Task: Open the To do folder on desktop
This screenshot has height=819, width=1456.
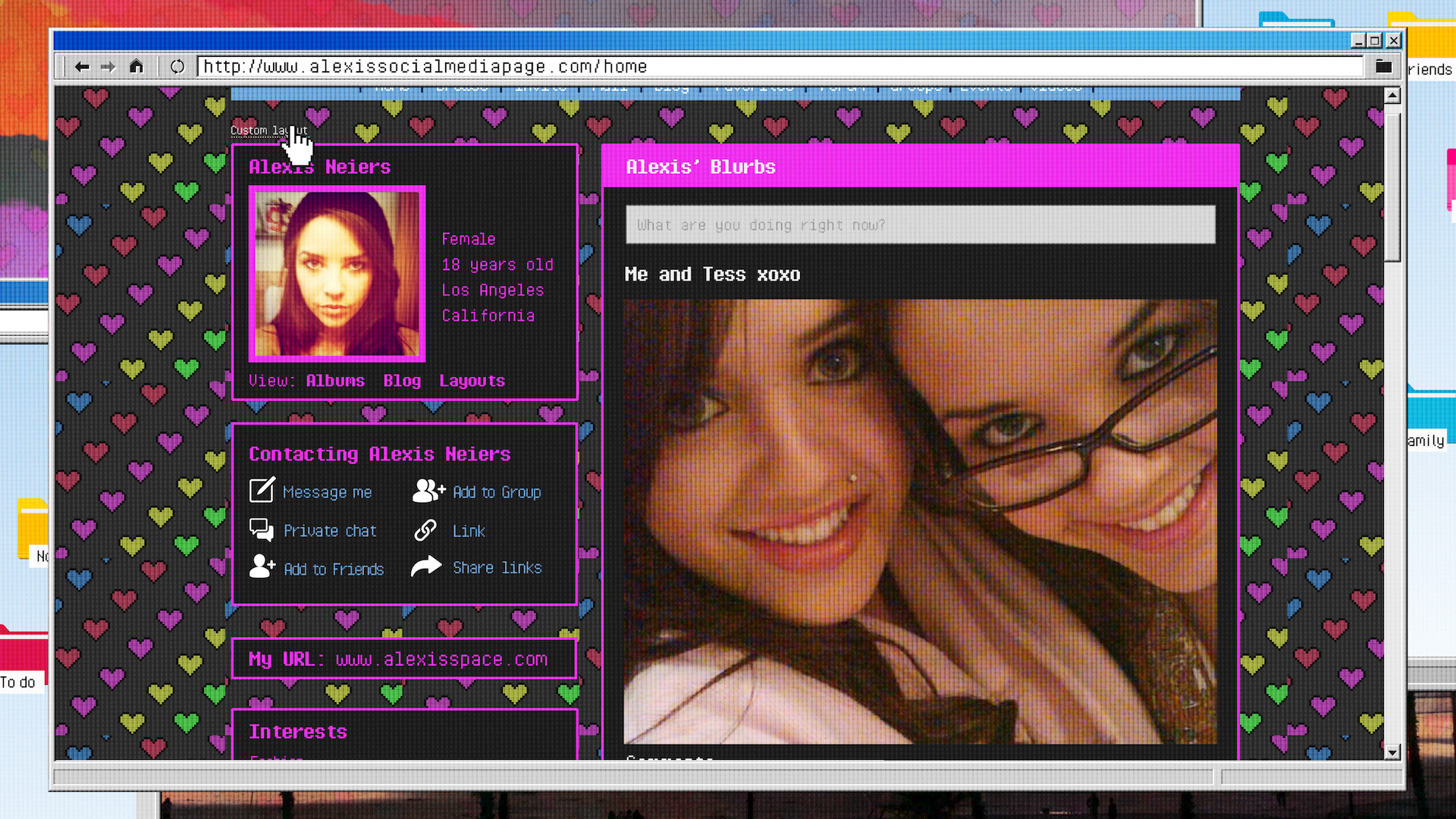Action: tap(23, 657)
